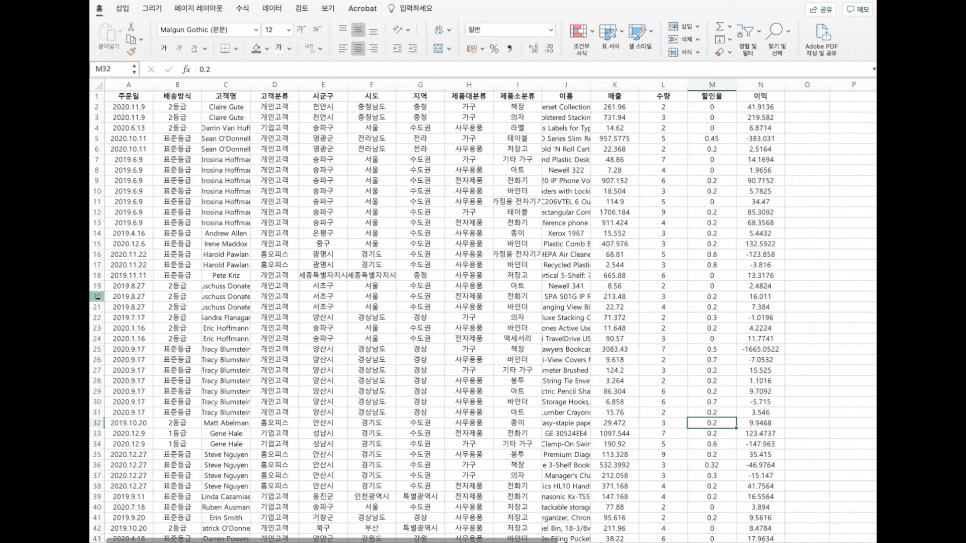Switch to the Acrobat ribbon tab

(362, 9)
